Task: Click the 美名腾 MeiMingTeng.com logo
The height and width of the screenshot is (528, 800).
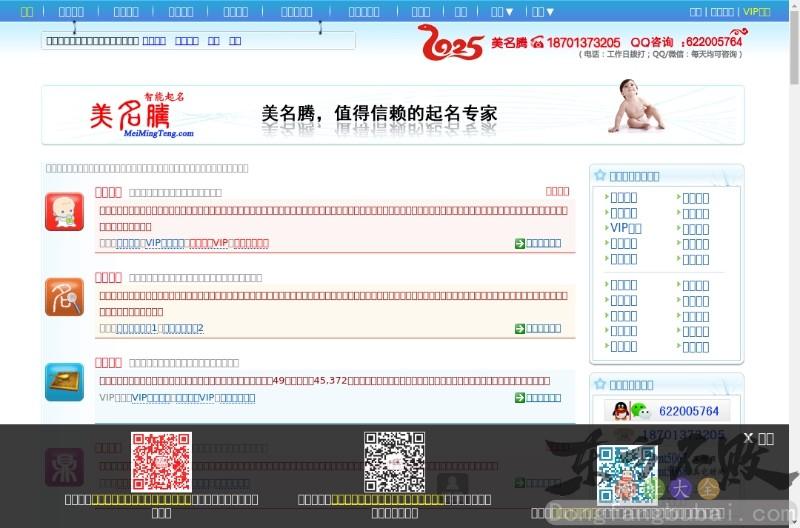Action: 142,115
